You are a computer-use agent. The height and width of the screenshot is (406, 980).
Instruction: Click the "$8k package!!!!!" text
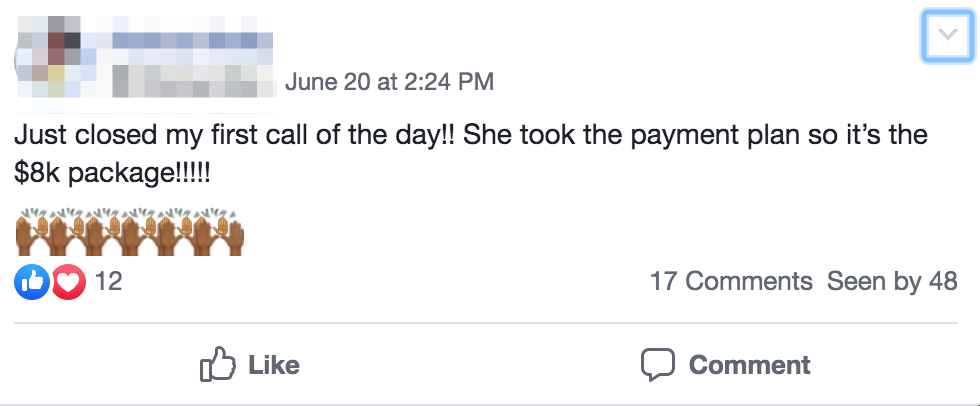click(113, 172)
